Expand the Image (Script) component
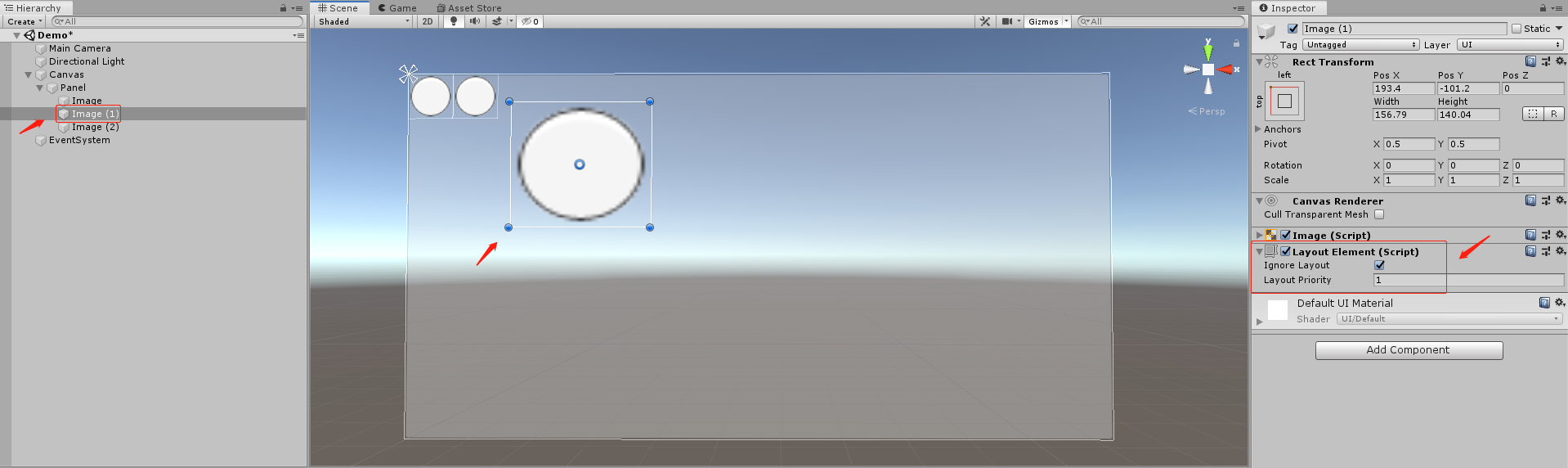The height and width of the screenshot is (468, 1568). pyautogui.click(x=1259, y=235)
